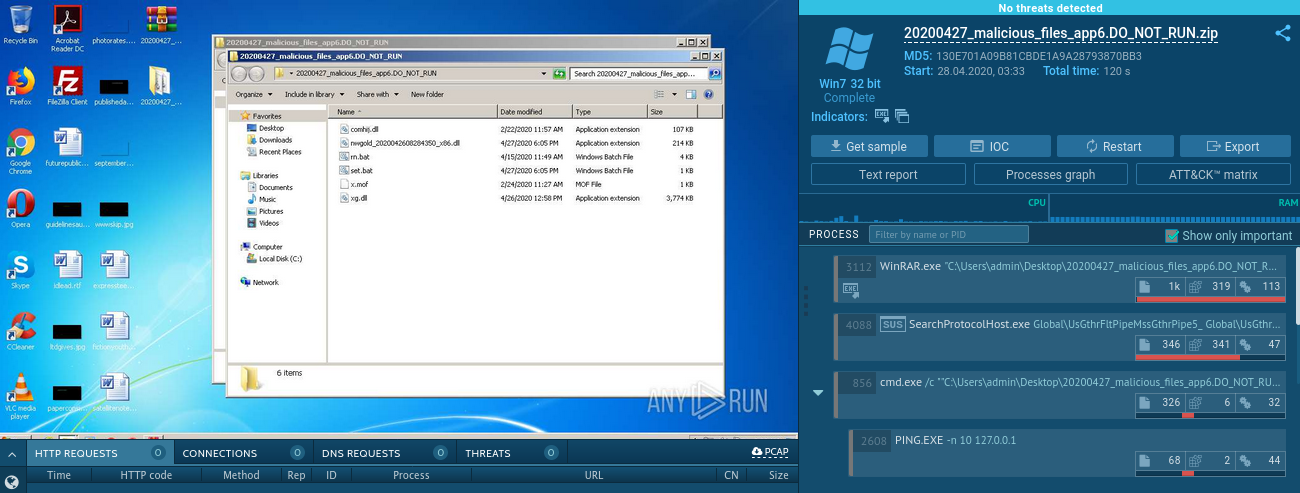Click Explorer Forward navigation button
Viewport: 1300px width, 493px height.
tap(257, 74)
